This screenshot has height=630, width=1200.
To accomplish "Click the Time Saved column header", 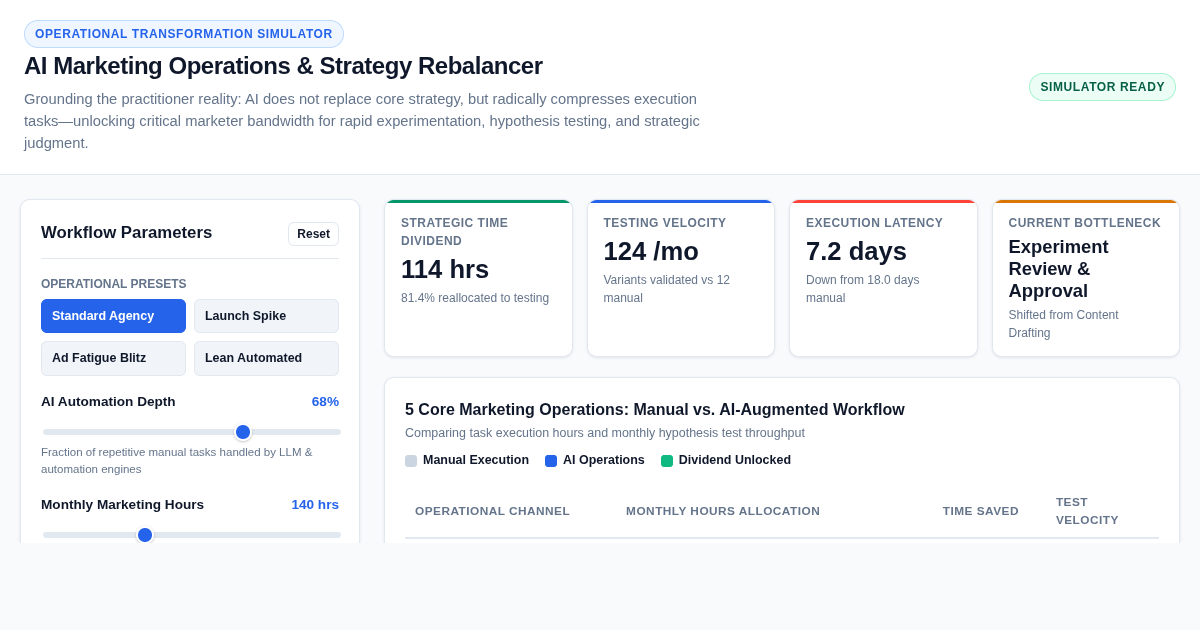I will click(x=981, y=511).
